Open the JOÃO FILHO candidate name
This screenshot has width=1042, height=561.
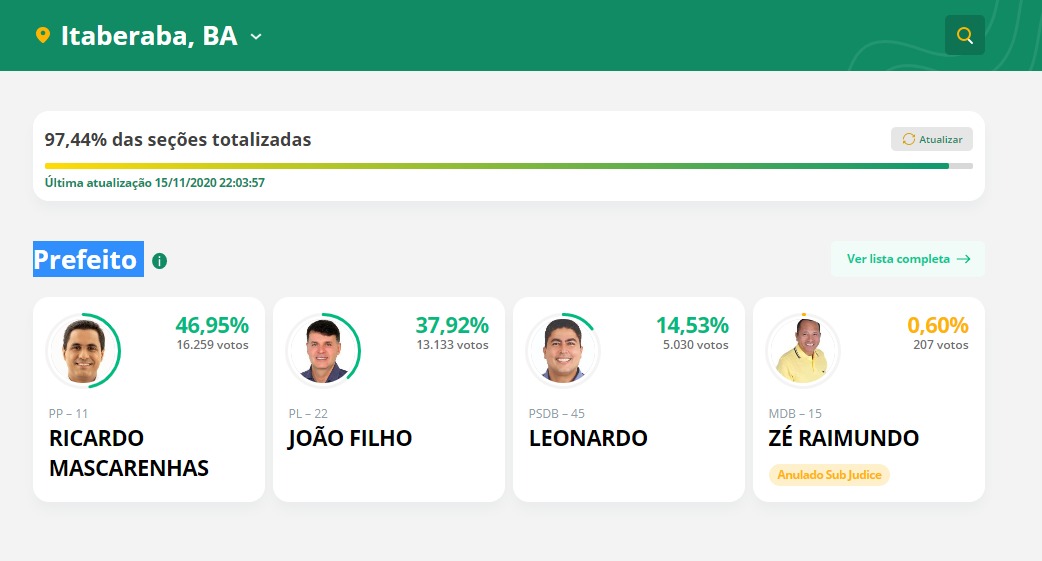tap(350, 439)
